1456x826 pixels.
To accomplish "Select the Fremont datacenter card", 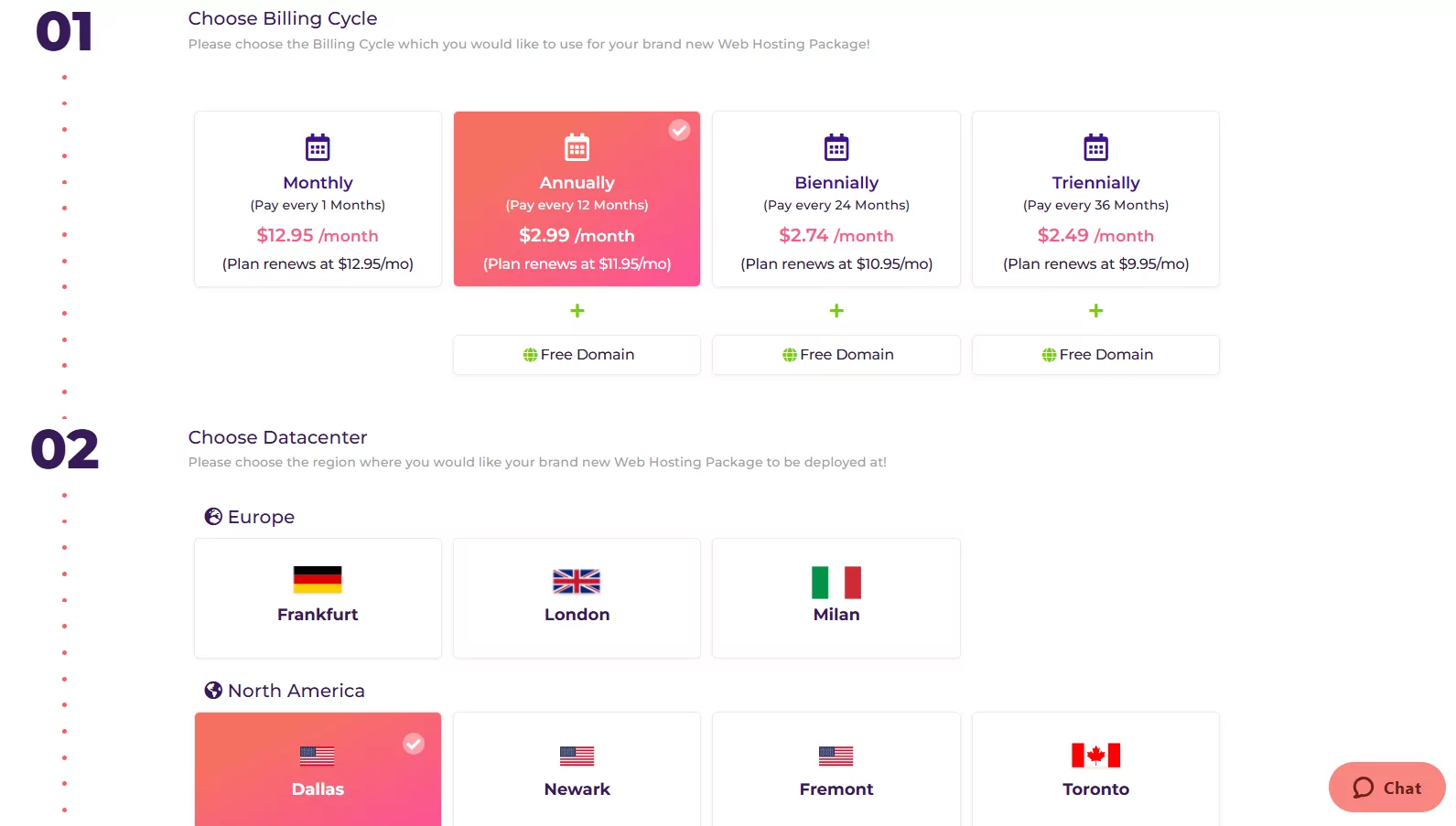I will coord(836,770).
